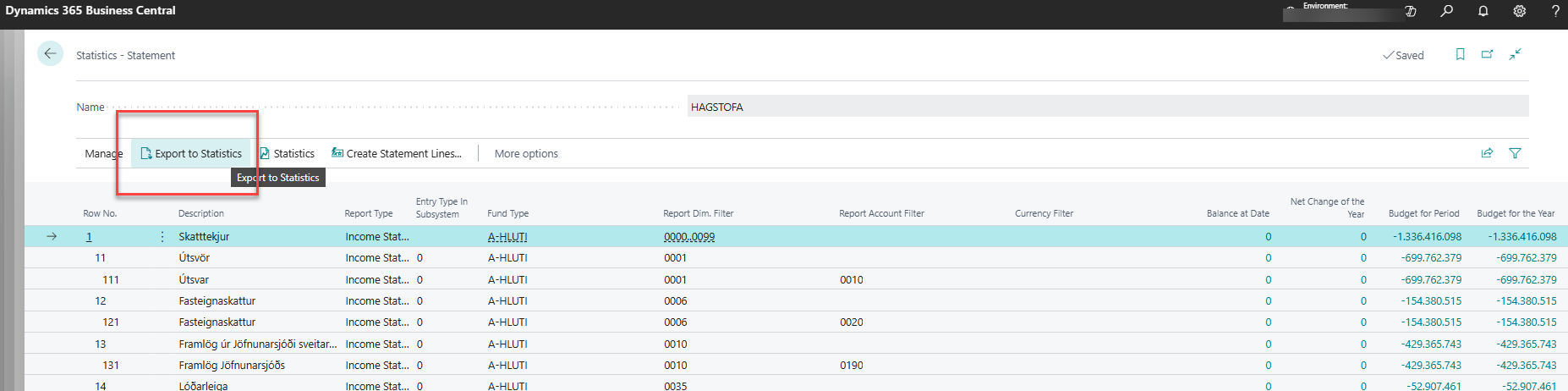Open row number 1 link
This screenshot has width=1568, height=391.
tap(89, 237)
